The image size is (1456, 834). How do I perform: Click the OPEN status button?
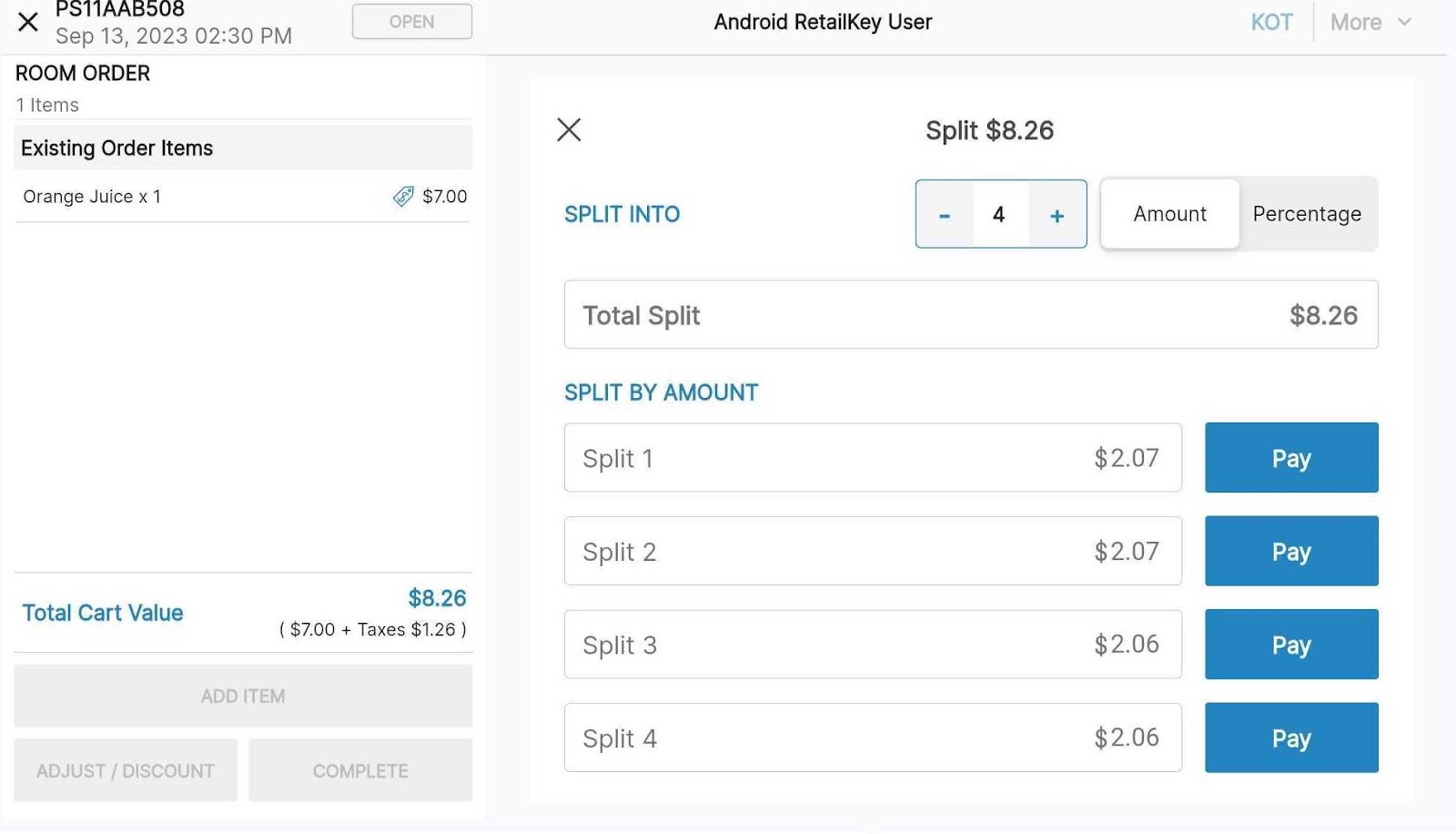coord(411,22)
